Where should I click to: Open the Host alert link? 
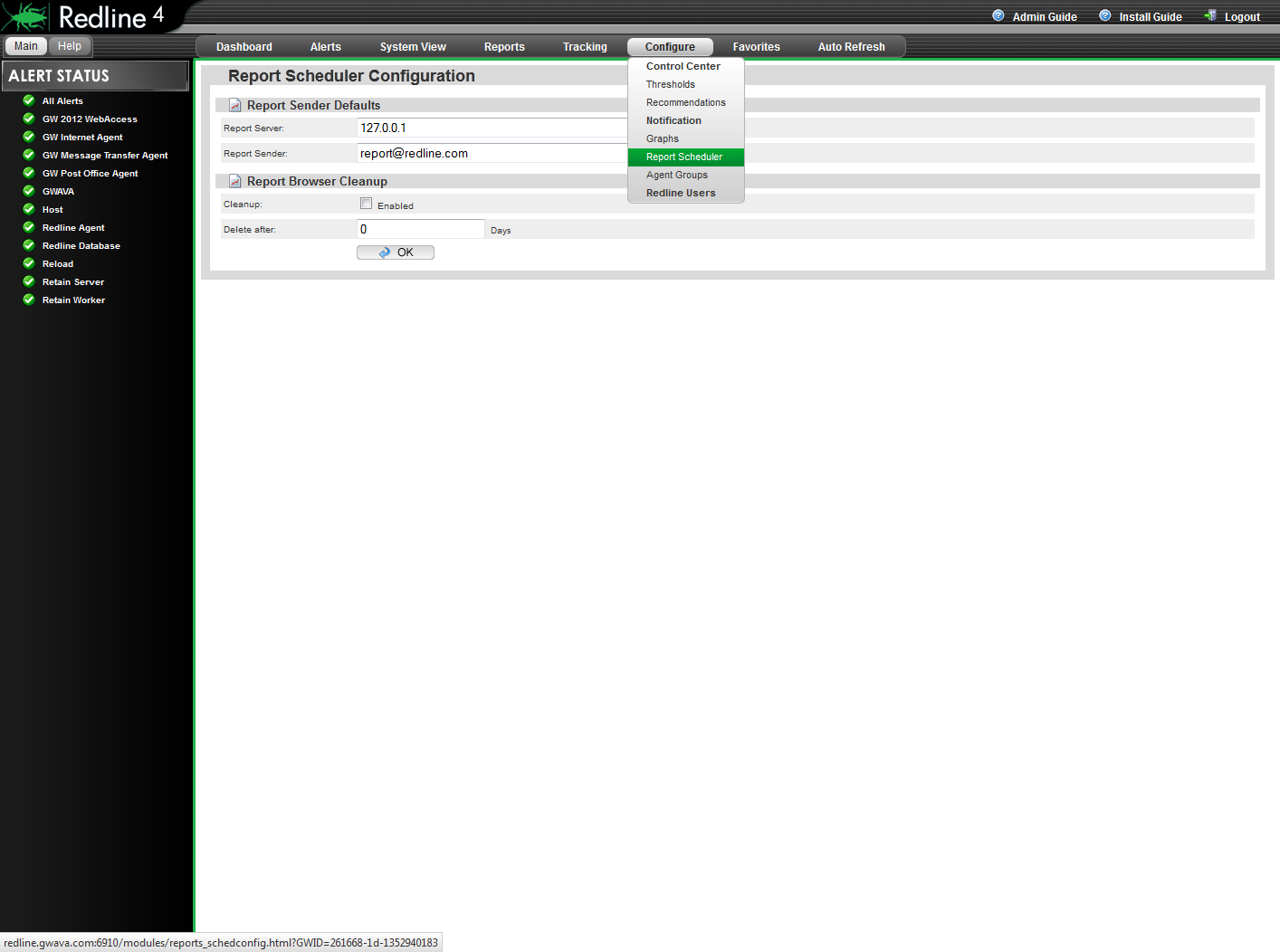[x=53, y=210]
